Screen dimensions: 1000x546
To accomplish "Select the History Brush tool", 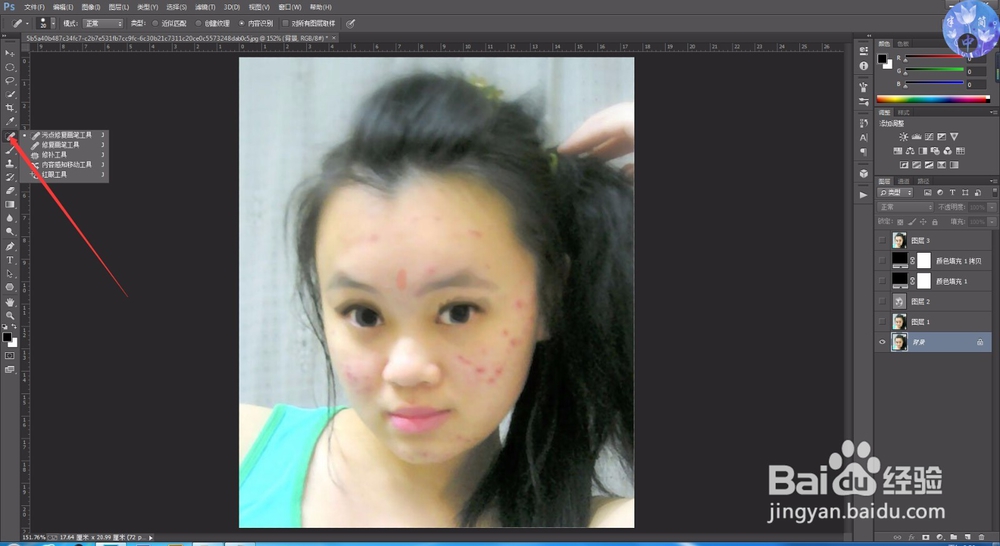I will pos(10,177).
